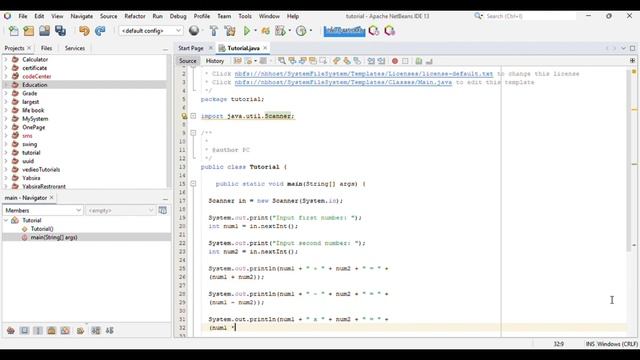640x360 pixels.
Task: Click the Redo arrow icon
Action: coord(100,31)
